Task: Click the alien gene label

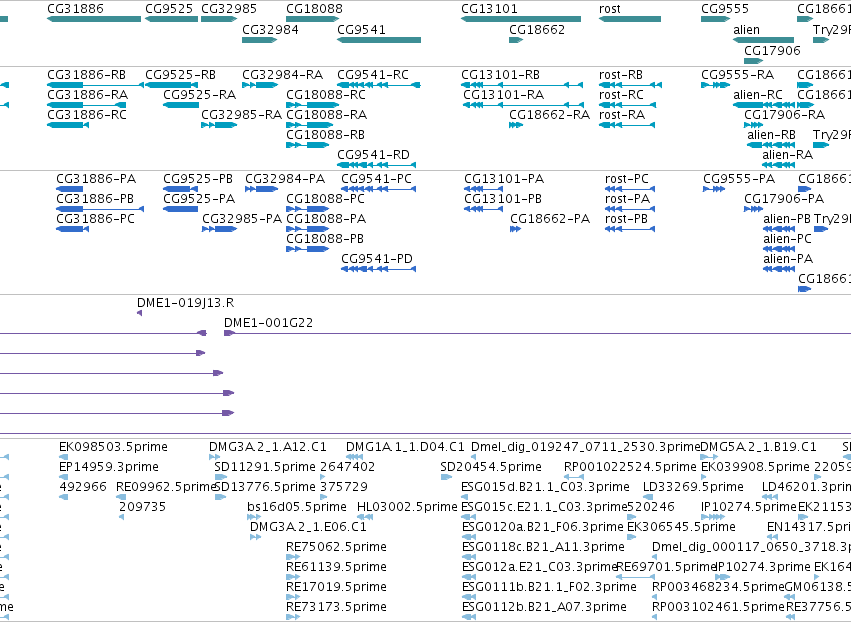Action: [746, 29]
